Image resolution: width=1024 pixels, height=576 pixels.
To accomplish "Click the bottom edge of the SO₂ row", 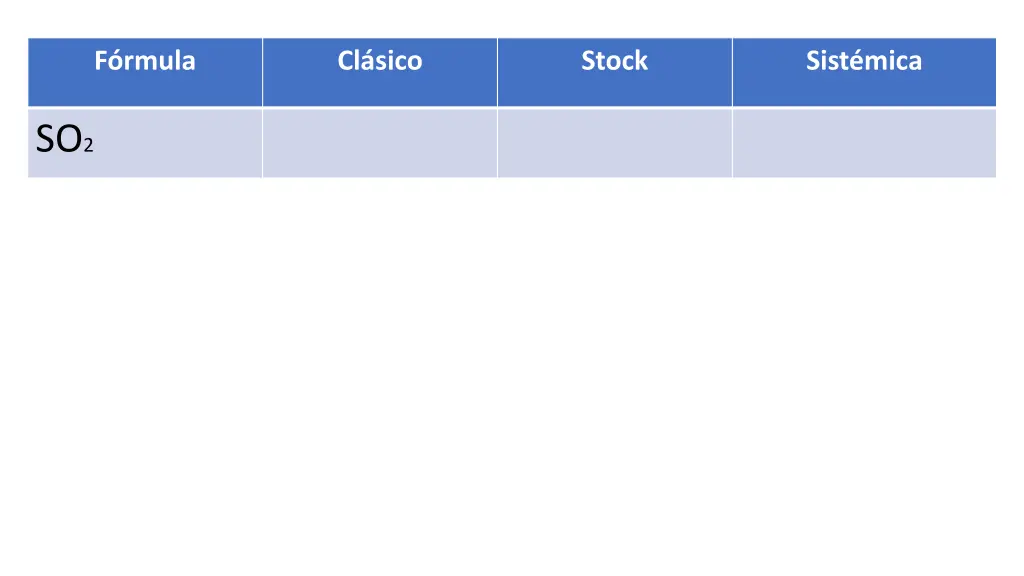I will [512, 177].
